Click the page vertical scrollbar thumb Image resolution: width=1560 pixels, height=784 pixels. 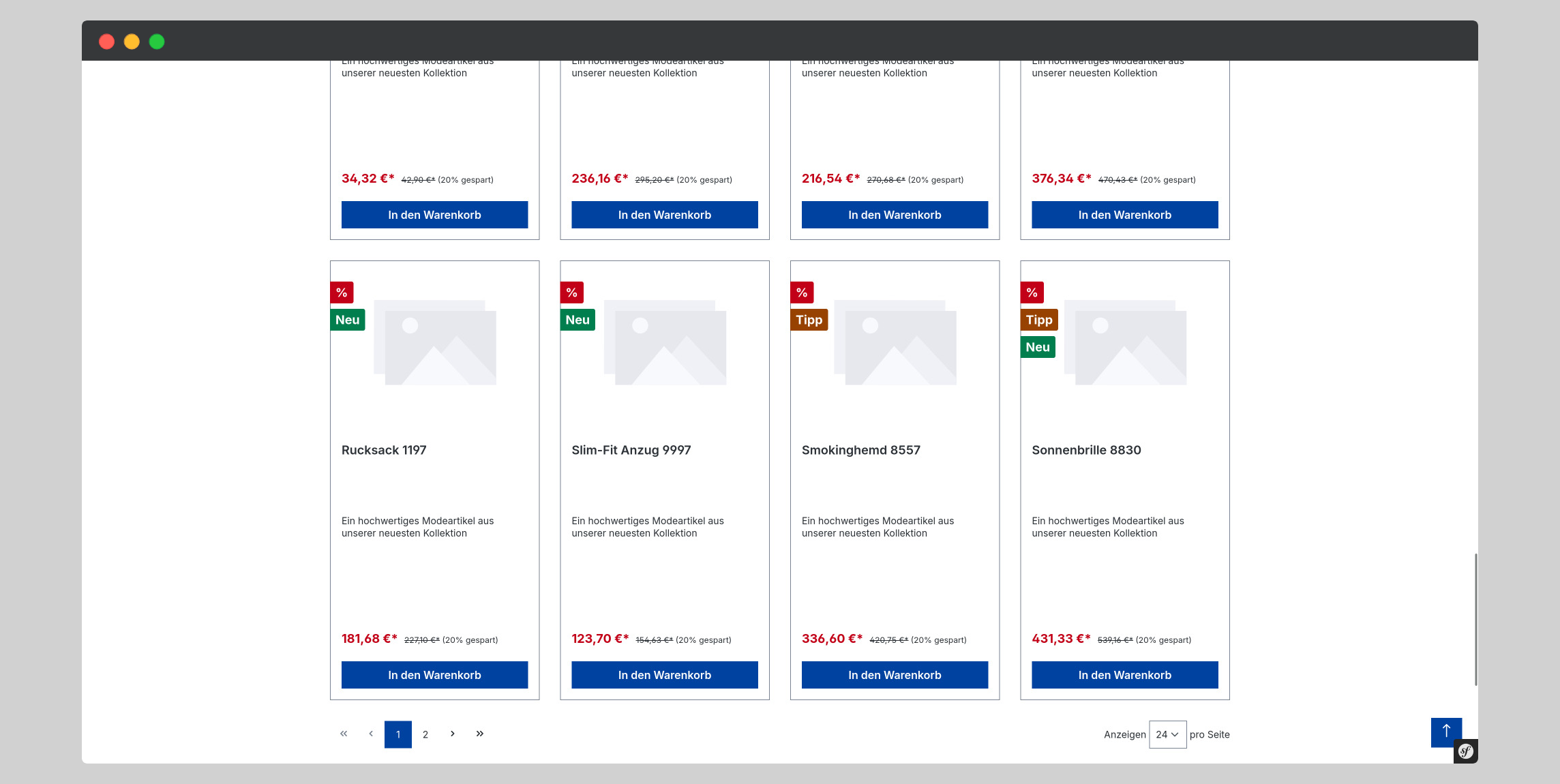pyautogui.click(x=1475, y=619)
